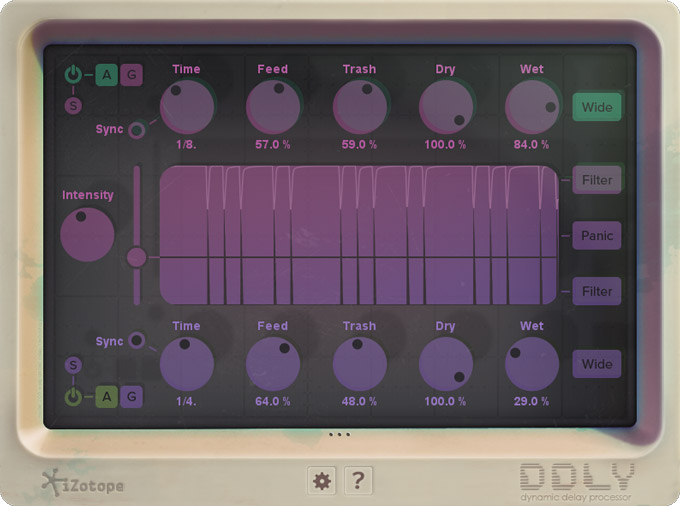Image resolution: width=680 pixels, height=506 pixels.
Task: Click the bottom delay Time knob
Action: [187, 364]
